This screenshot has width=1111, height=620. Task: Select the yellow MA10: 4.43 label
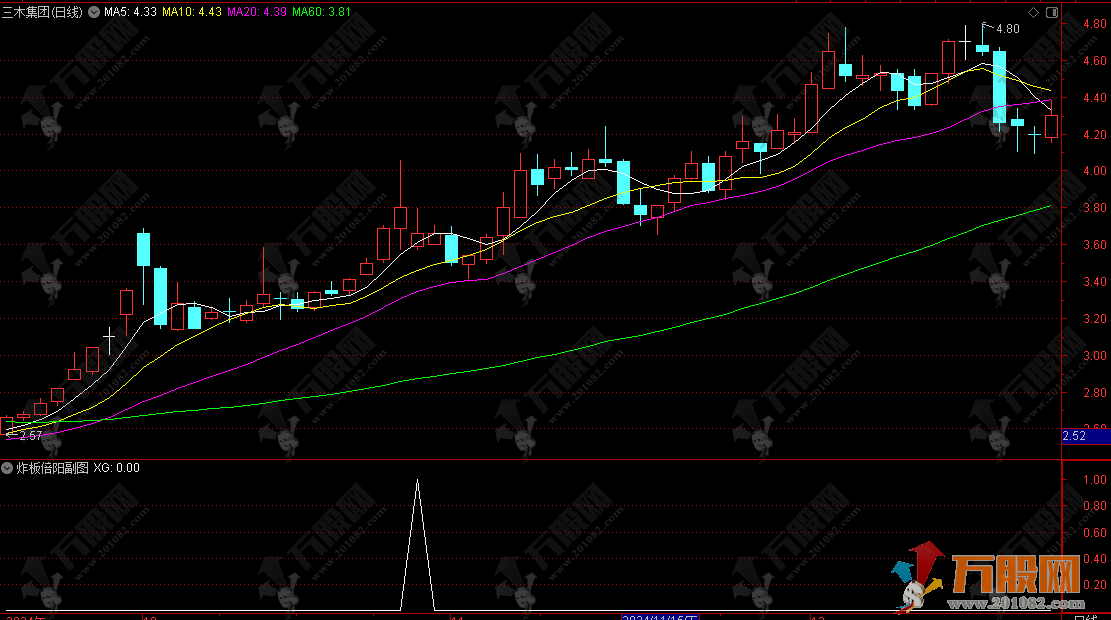point(191,12)
